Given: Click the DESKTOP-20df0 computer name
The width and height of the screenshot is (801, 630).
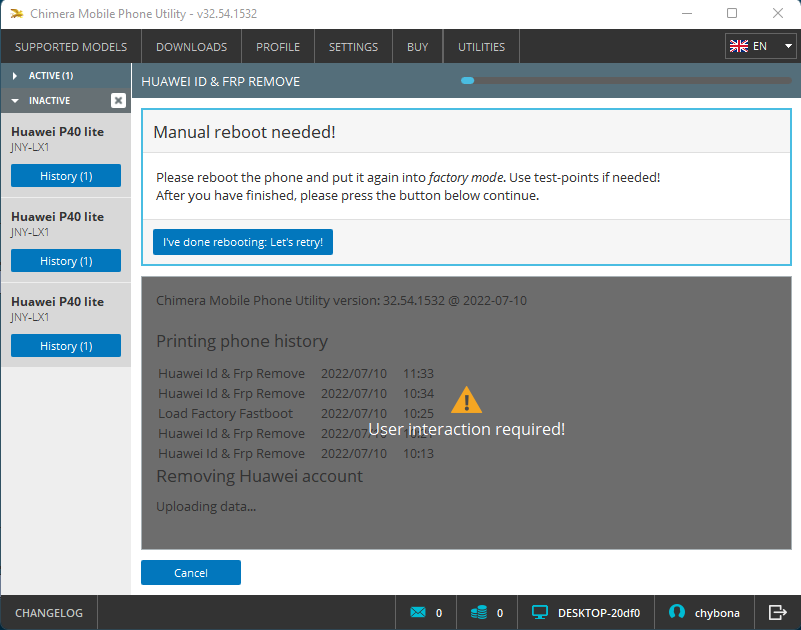Looking at the screenshot, I should click(599, 613).
